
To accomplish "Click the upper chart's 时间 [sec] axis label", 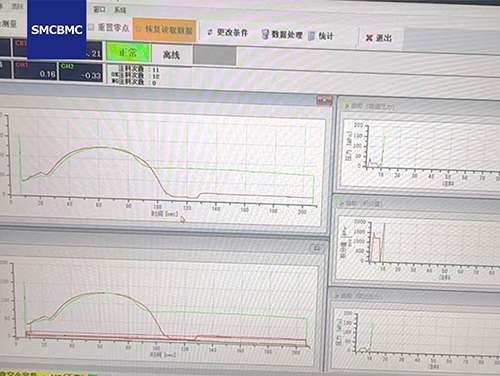I will point(165,214).
